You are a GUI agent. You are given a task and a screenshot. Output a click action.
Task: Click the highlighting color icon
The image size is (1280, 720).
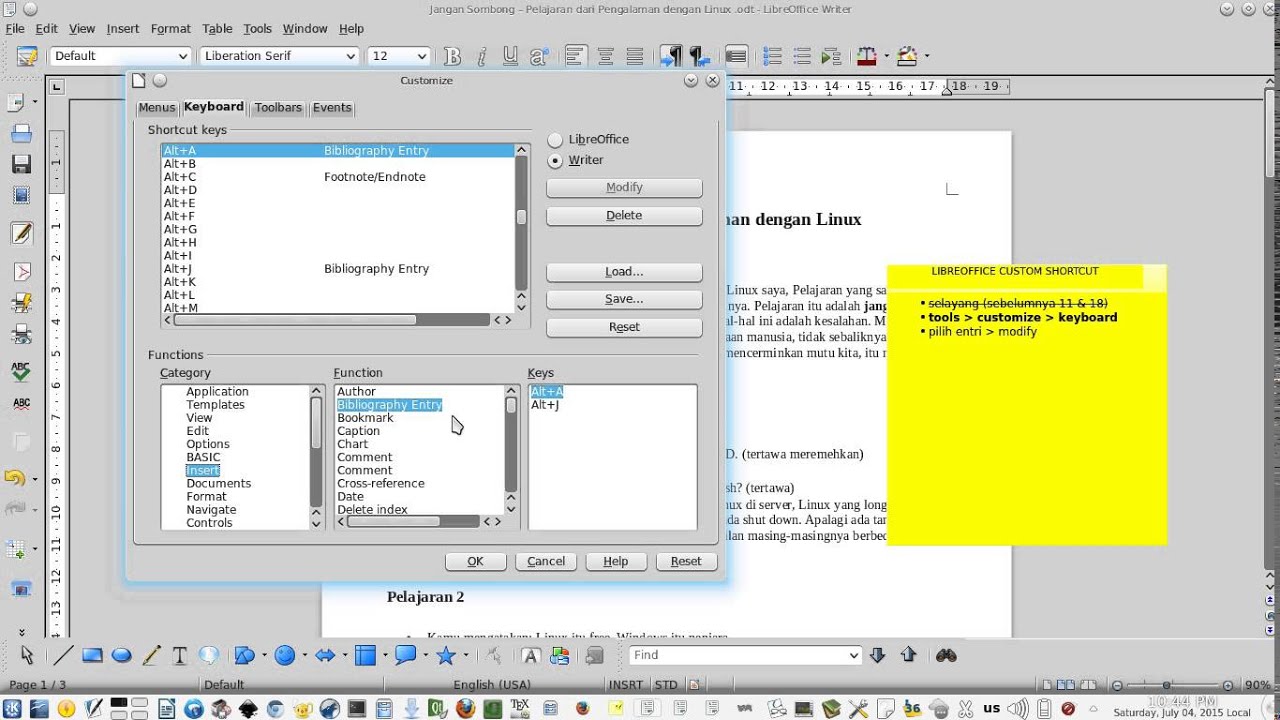(907, 56)
